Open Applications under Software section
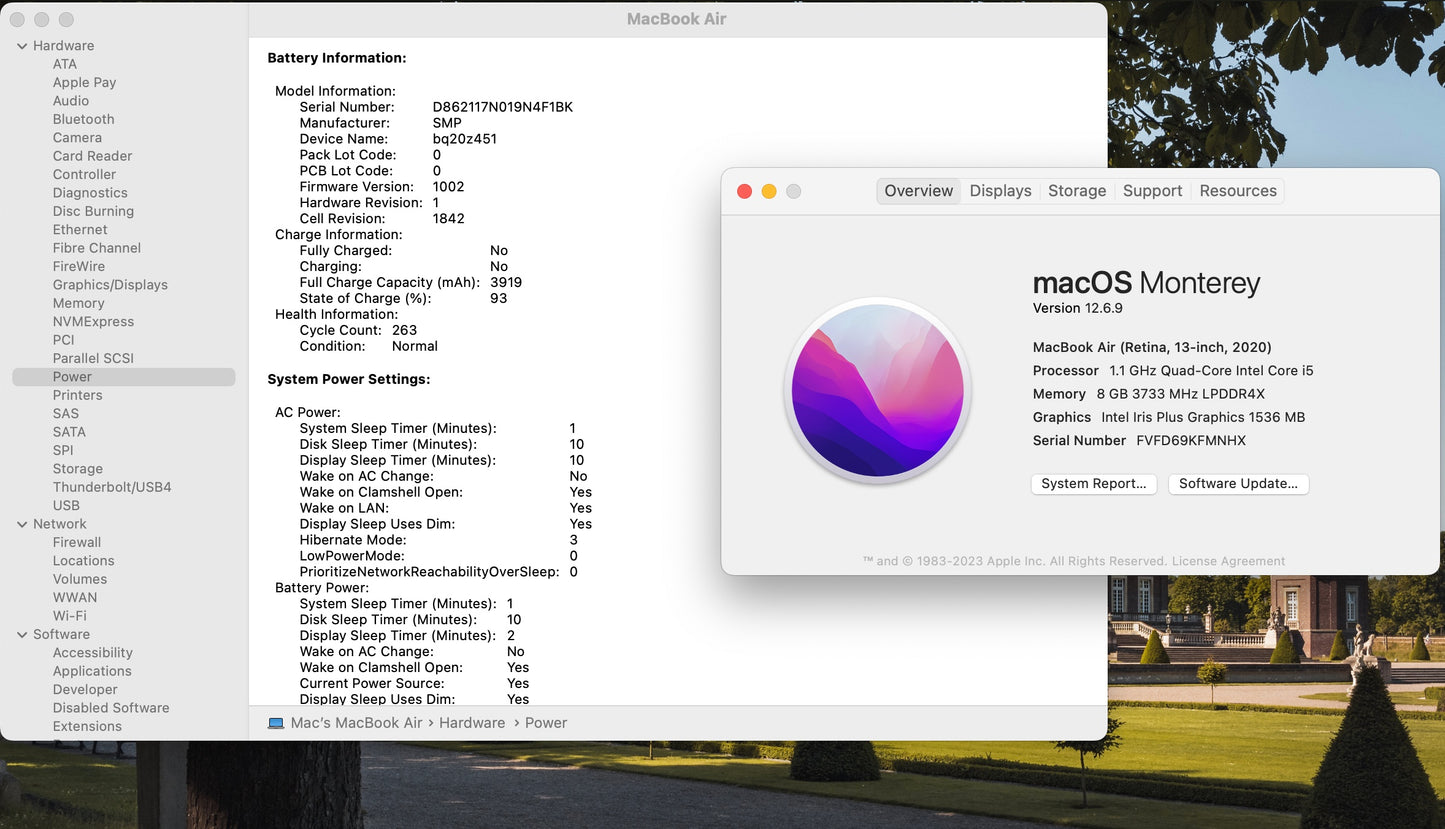 [x=92, y=671]
